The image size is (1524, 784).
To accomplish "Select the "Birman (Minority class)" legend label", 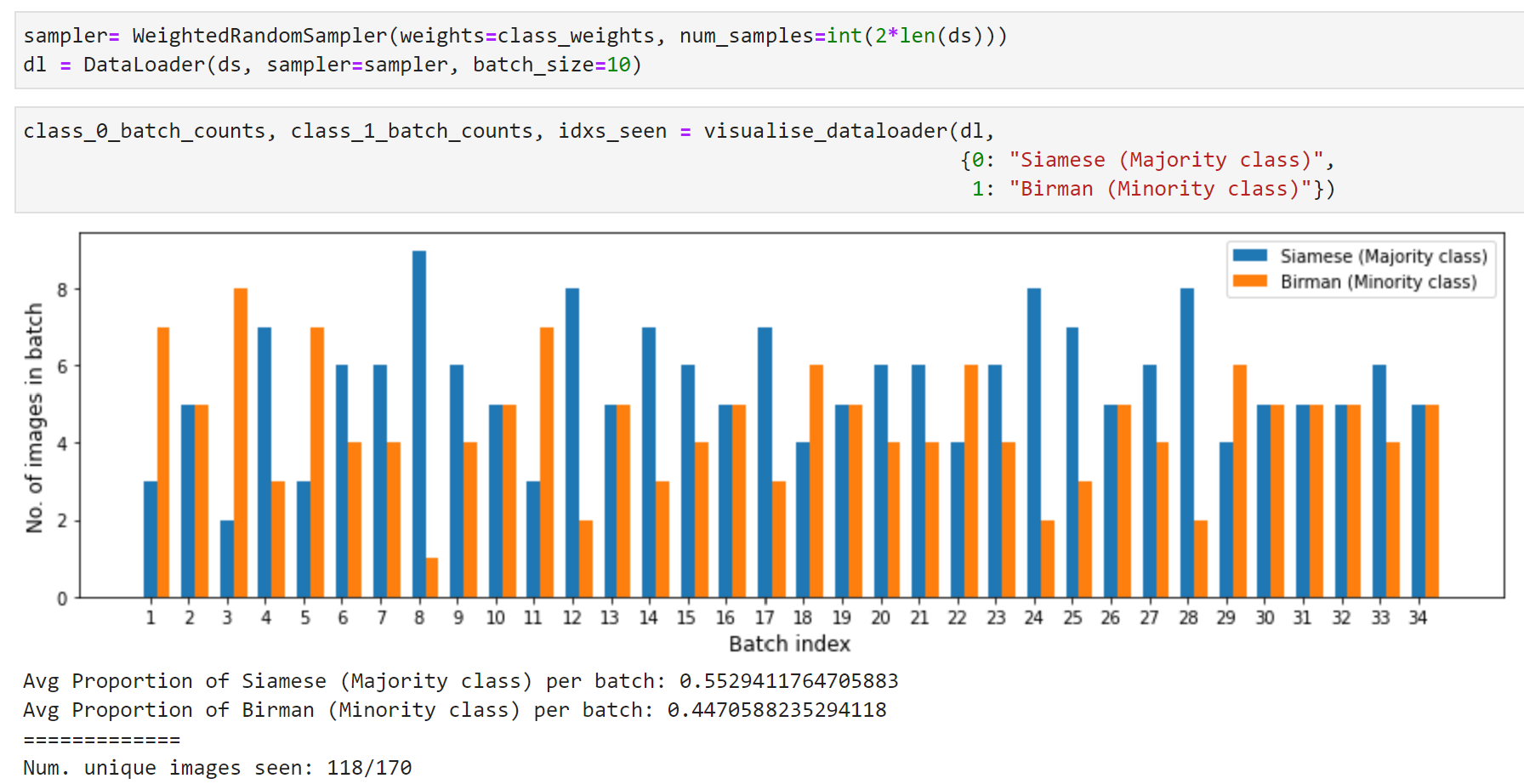I will click(x=1379, y=281).
